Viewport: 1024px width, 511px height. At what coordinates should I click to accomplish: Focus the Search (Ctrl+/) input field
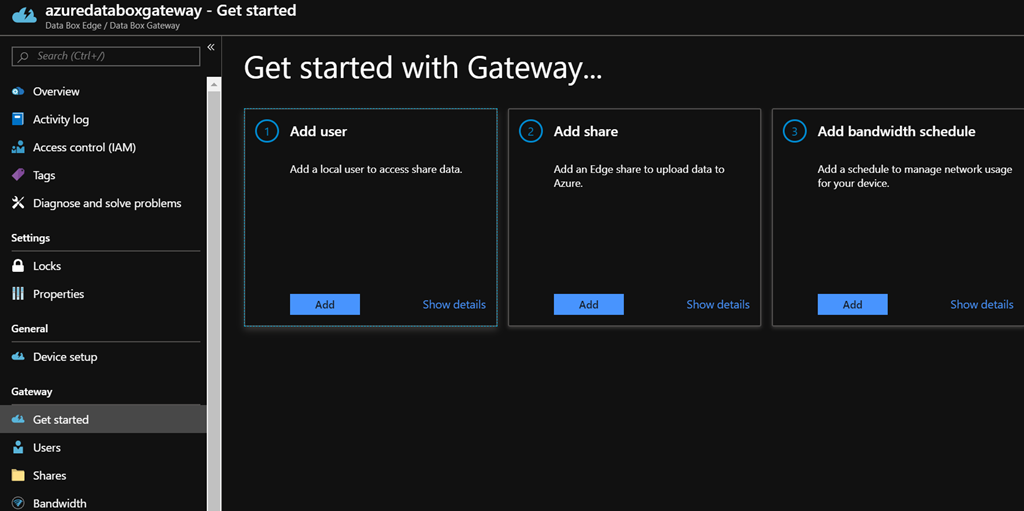(x=110, y=56)
